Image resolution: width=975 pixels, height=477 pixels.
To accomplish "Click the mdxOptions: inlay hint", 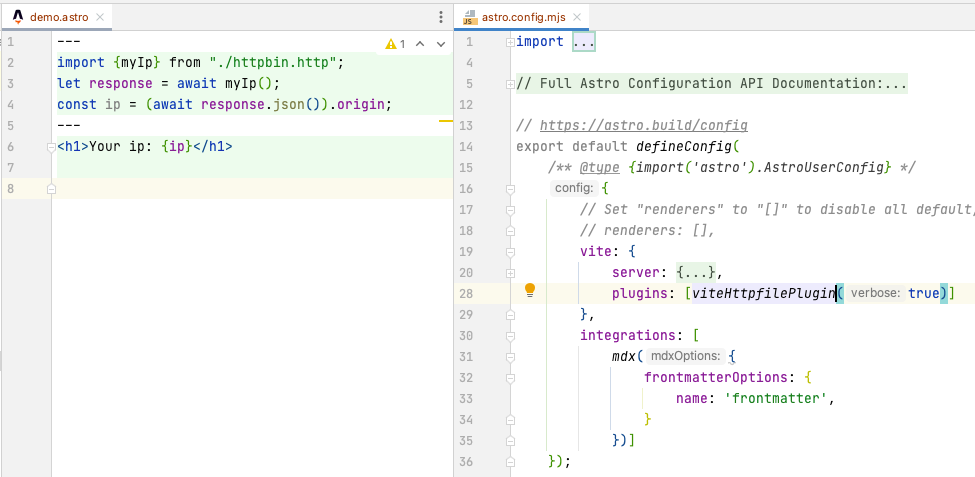I will pyautogui.click(x=685, y=356).
